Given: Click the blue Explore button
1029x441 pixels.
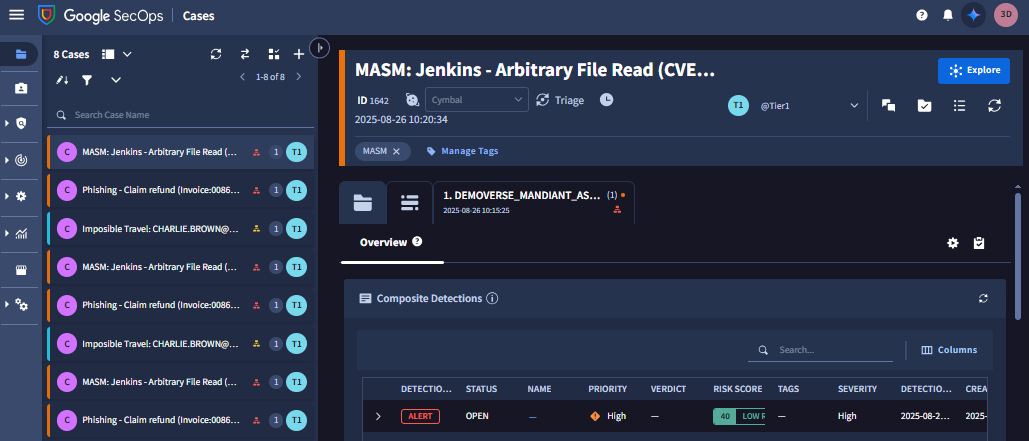Looking at the screenshot, I should click(x=973, y=70).
